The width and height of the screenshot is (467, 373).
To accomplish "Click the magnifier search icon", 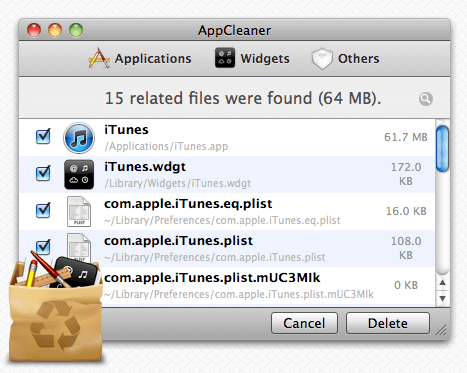I will tap(426, 99).
